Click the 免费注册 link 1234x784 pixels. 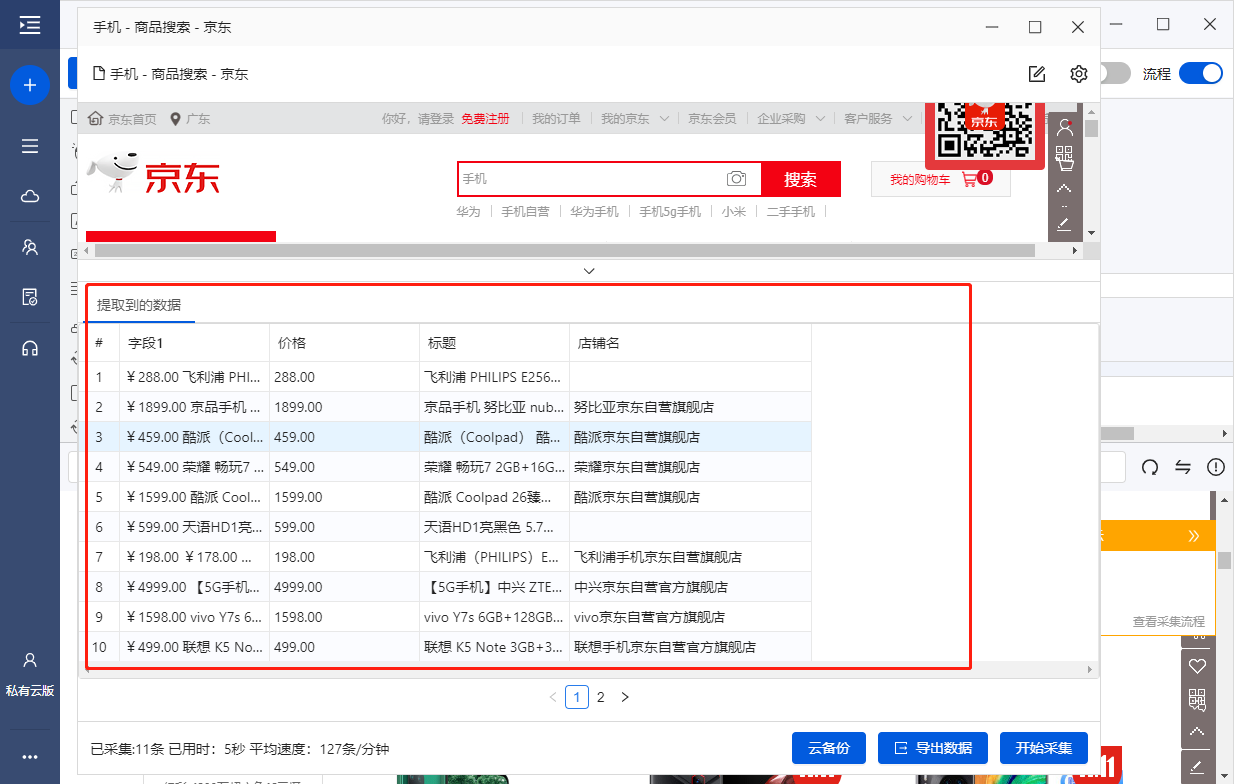pos(485,119)
